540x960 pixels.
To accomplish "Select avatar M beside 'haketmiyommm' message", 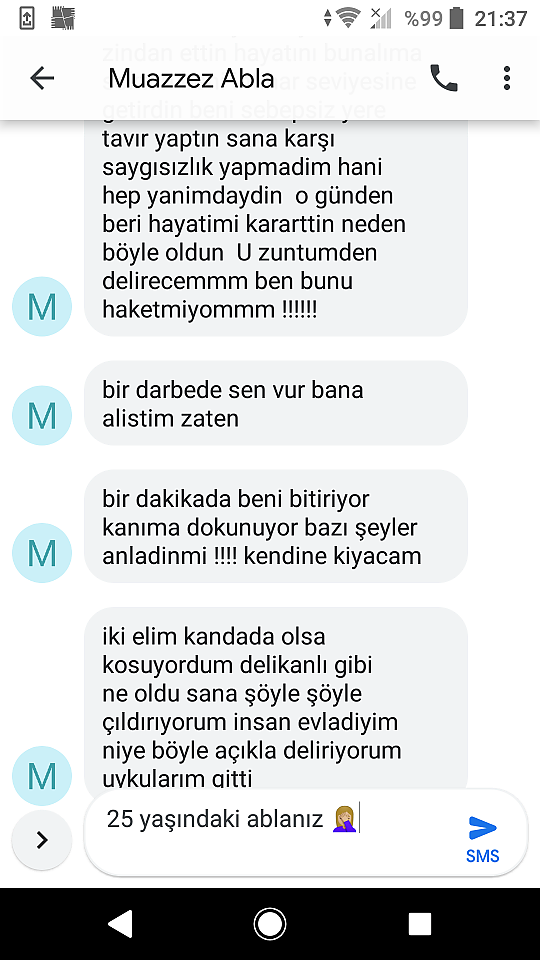I will pyautogui.click(x=42, y=306).
